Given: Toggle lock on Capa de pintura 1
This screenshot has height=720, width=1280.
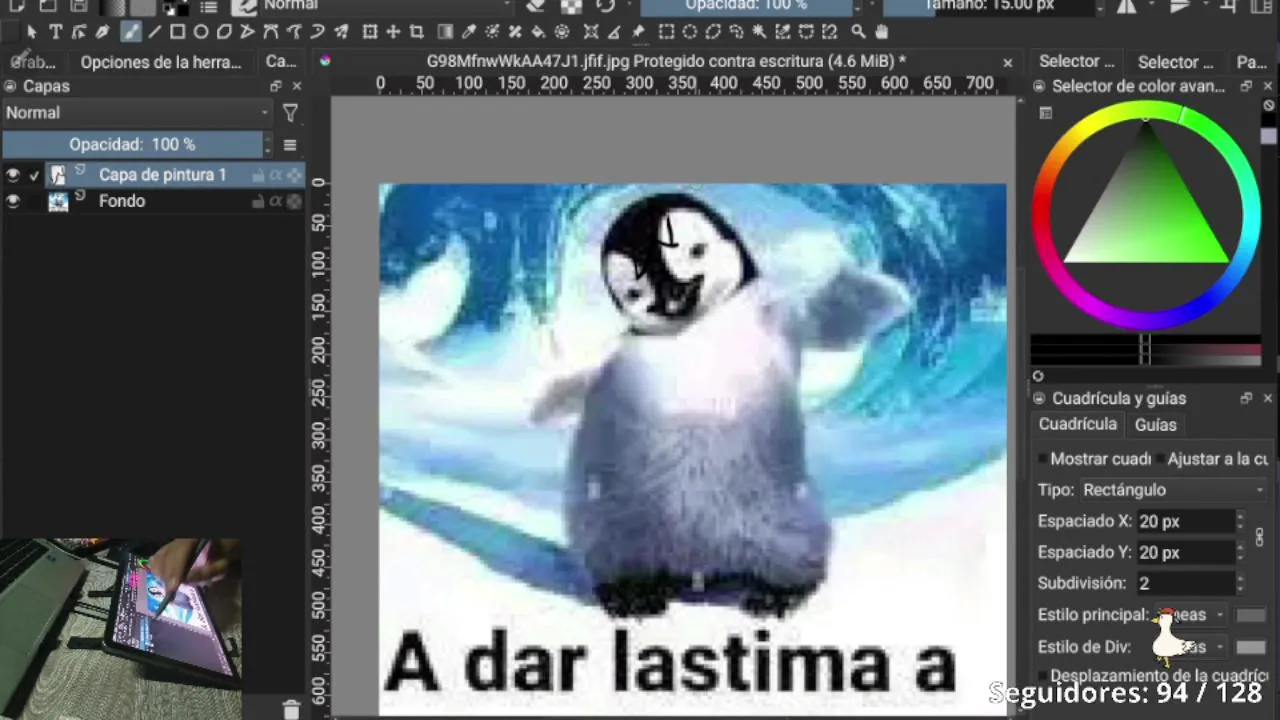Looking at the screenshot, I should point(258,175).
